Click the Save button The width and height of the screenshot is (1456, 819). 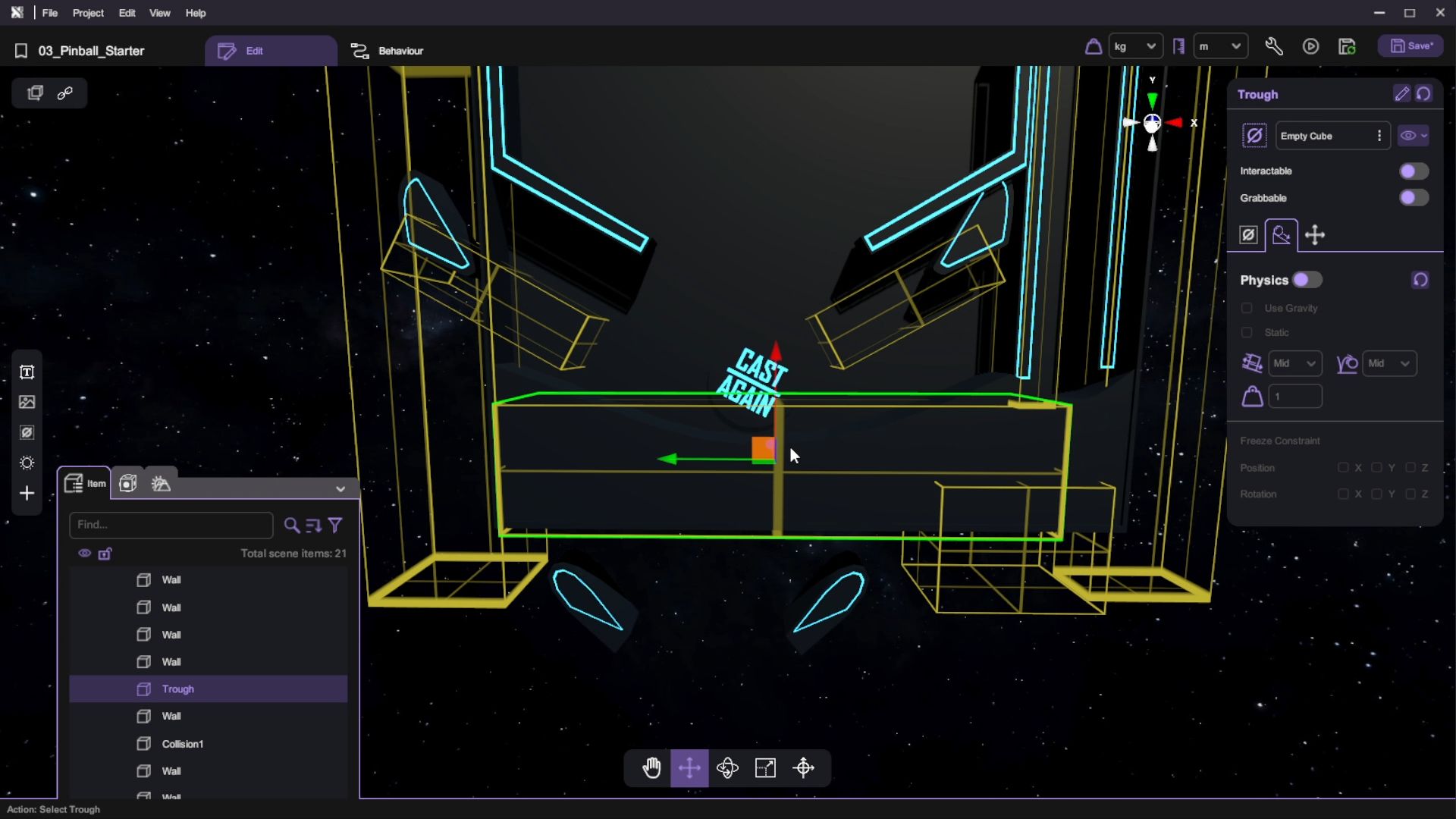coord(1410,46)
